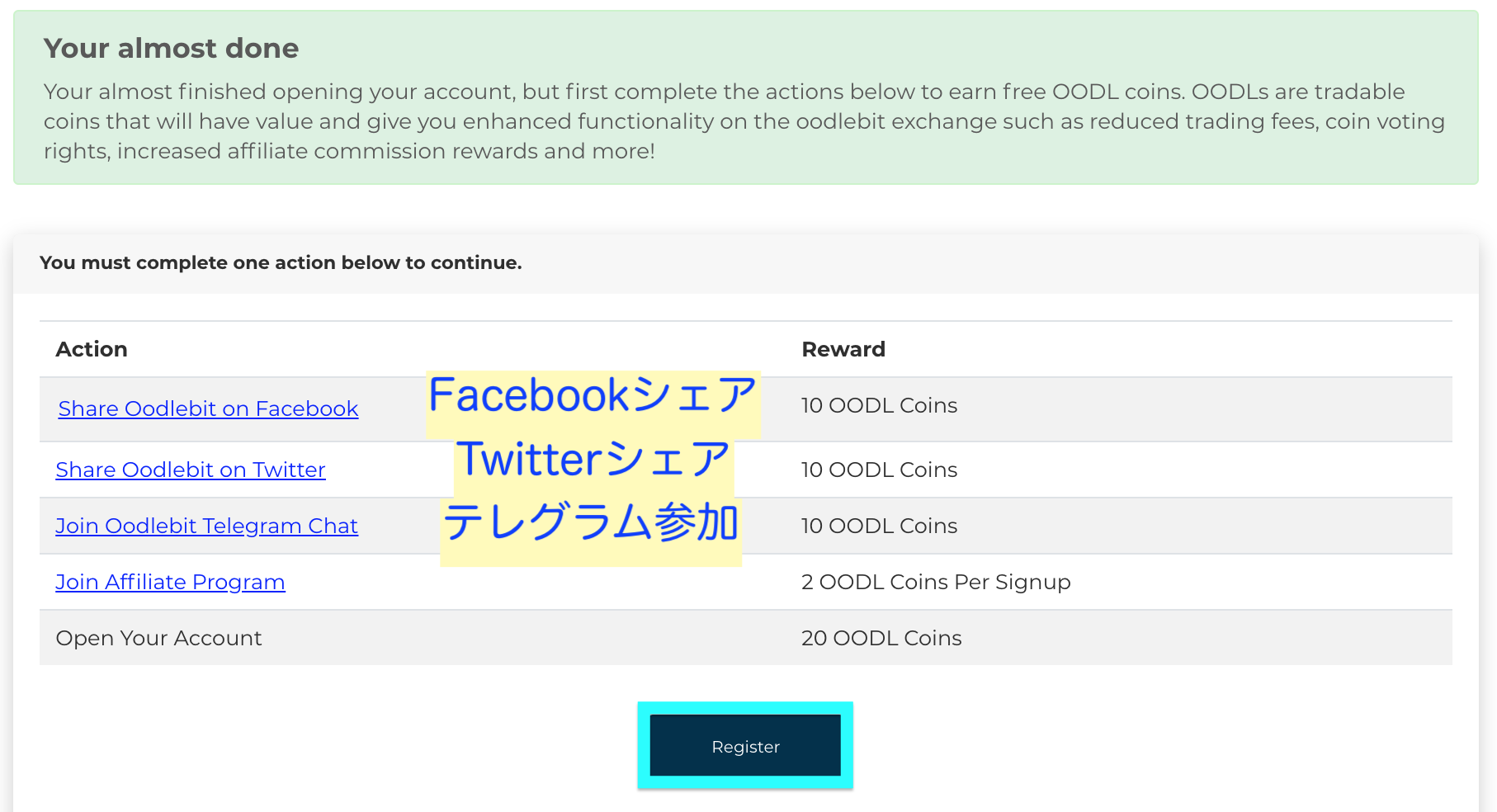Click the "Your almost done" heading
Image resolution: width=1497 pixels, height=812 pixels.
tap(171, 48)
